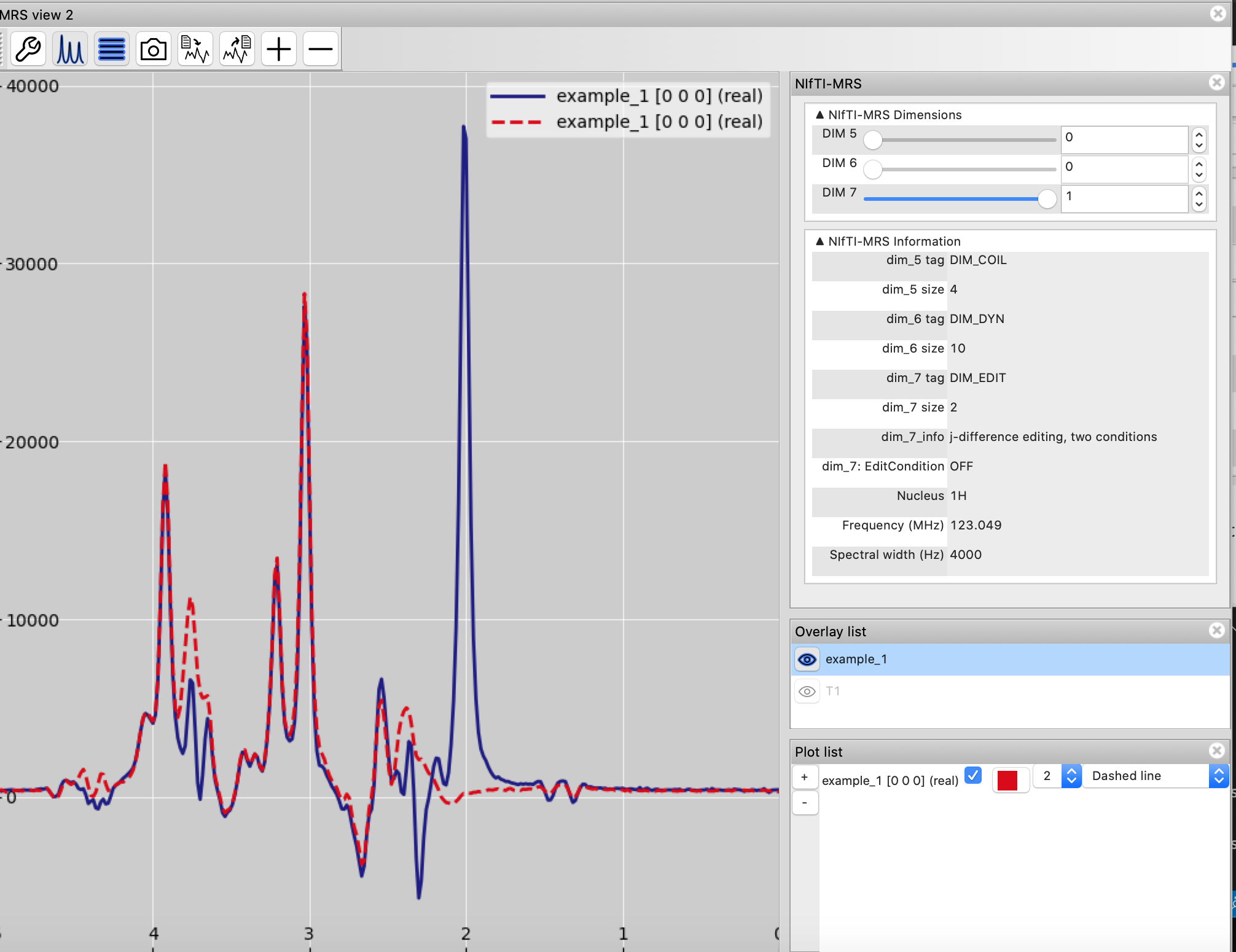Collapse NIfTI-MRS Dimensions section

(819, 115)
